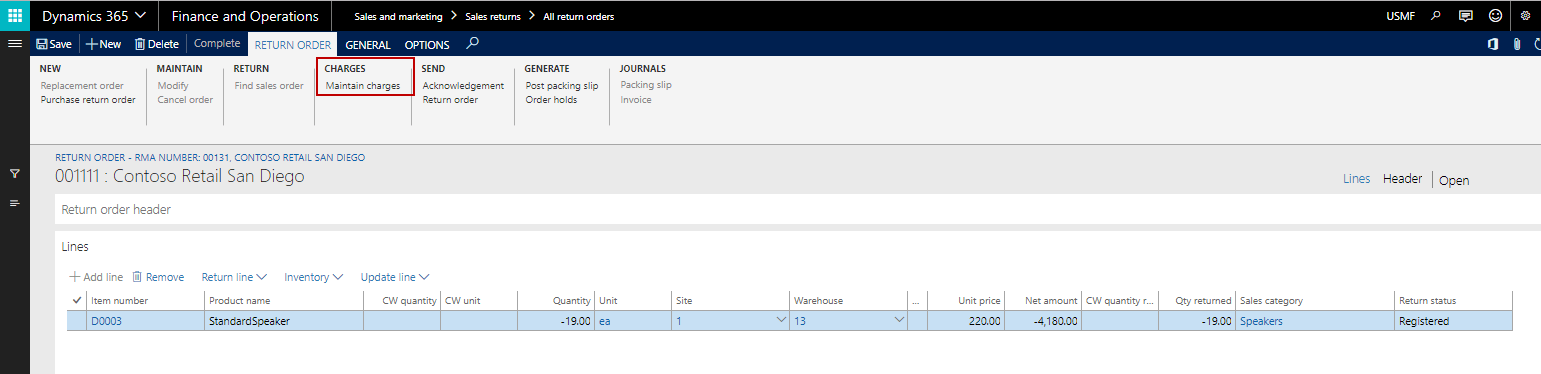Switch to the GENERAL tab
1541x374 pixels.
click(367, 45)
